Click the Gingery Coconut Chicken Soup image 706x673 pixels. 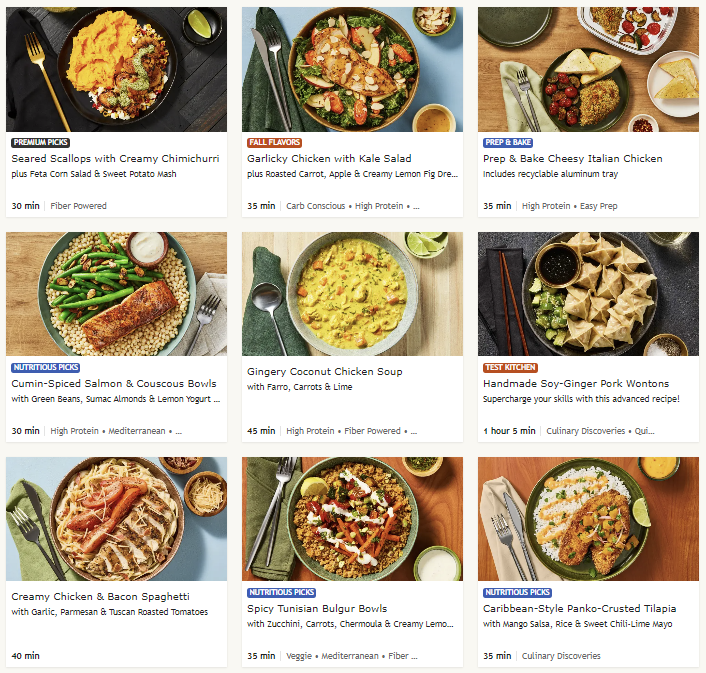[352, 293]
